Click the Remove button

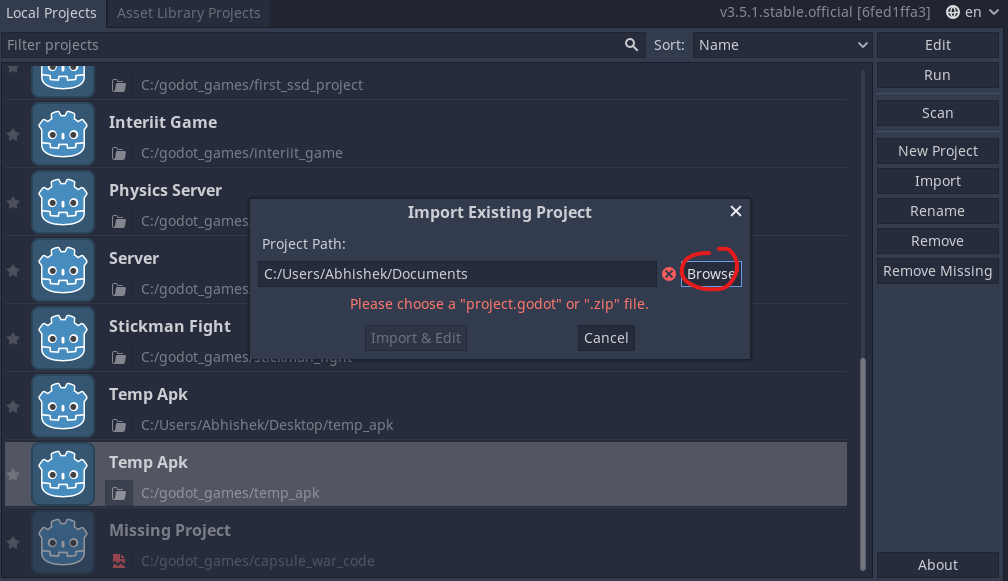[x=937, y=241]
